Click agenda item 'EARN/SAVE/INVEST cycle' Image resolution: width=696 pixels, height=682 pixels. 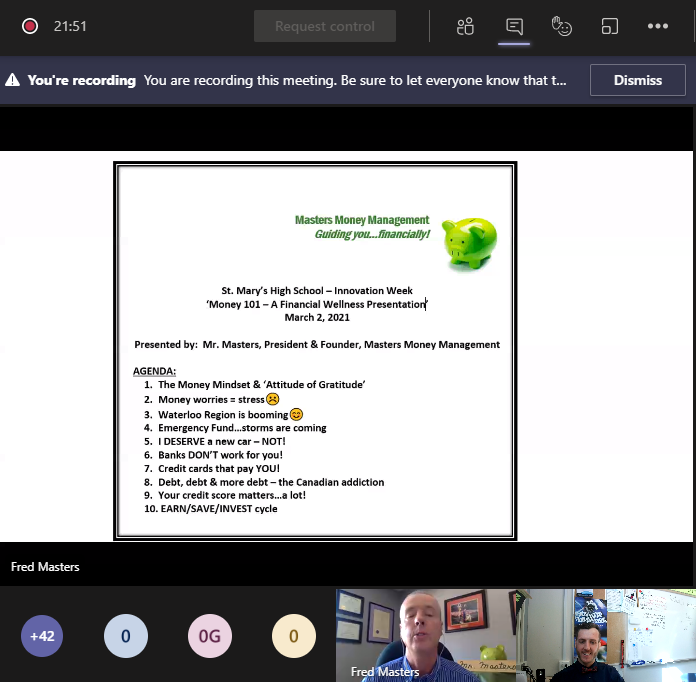pos(219,509)
